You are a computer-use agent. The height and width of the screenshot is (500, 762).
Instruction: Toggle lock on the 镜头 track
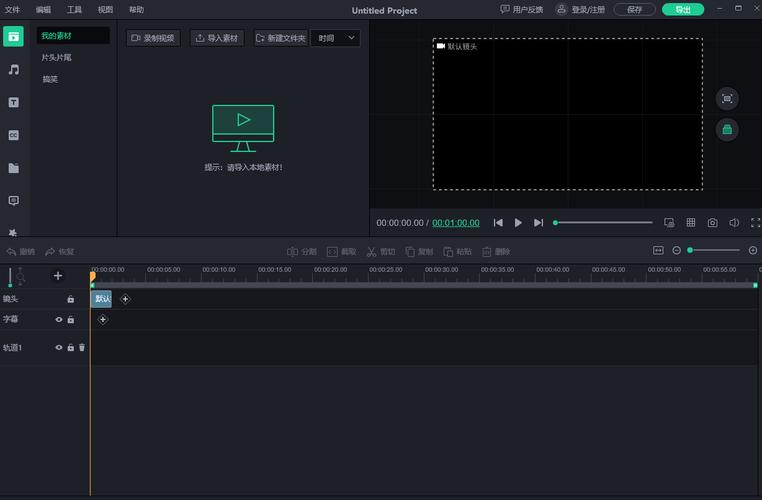pyautogui.click(x=70, y=299)
